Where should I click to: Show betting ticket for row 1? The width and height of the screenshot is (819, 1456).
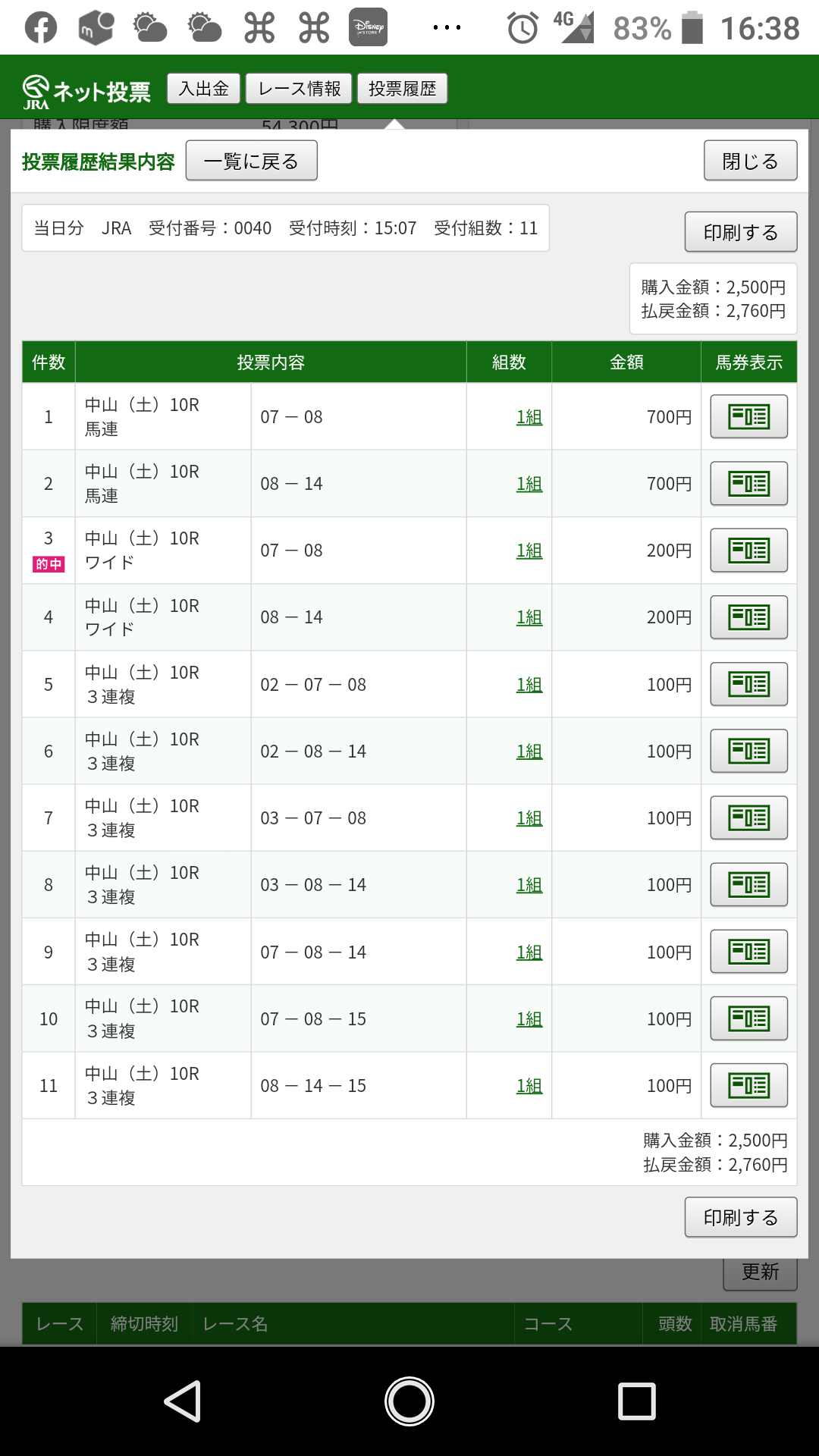(748, 416)
